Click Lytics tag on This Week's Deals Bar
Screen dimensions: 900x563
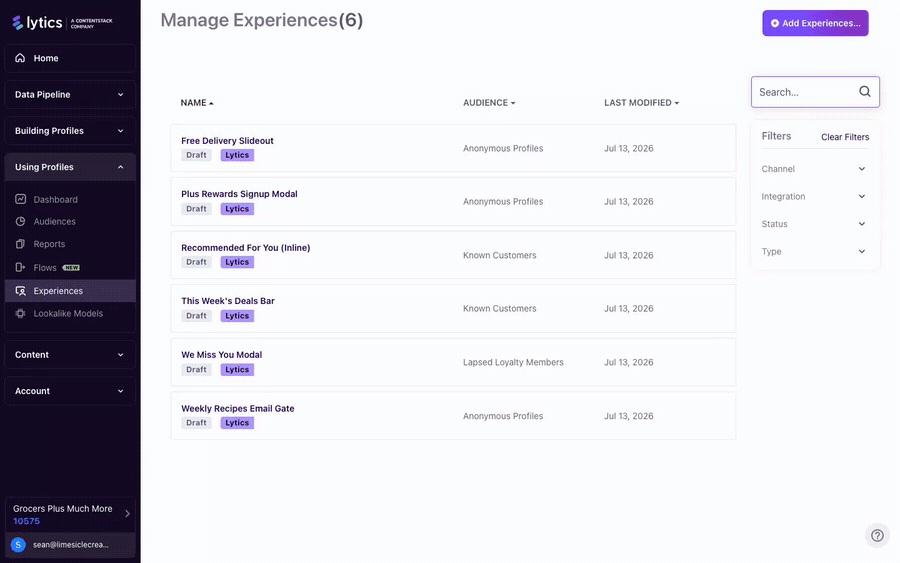[237, 316]
